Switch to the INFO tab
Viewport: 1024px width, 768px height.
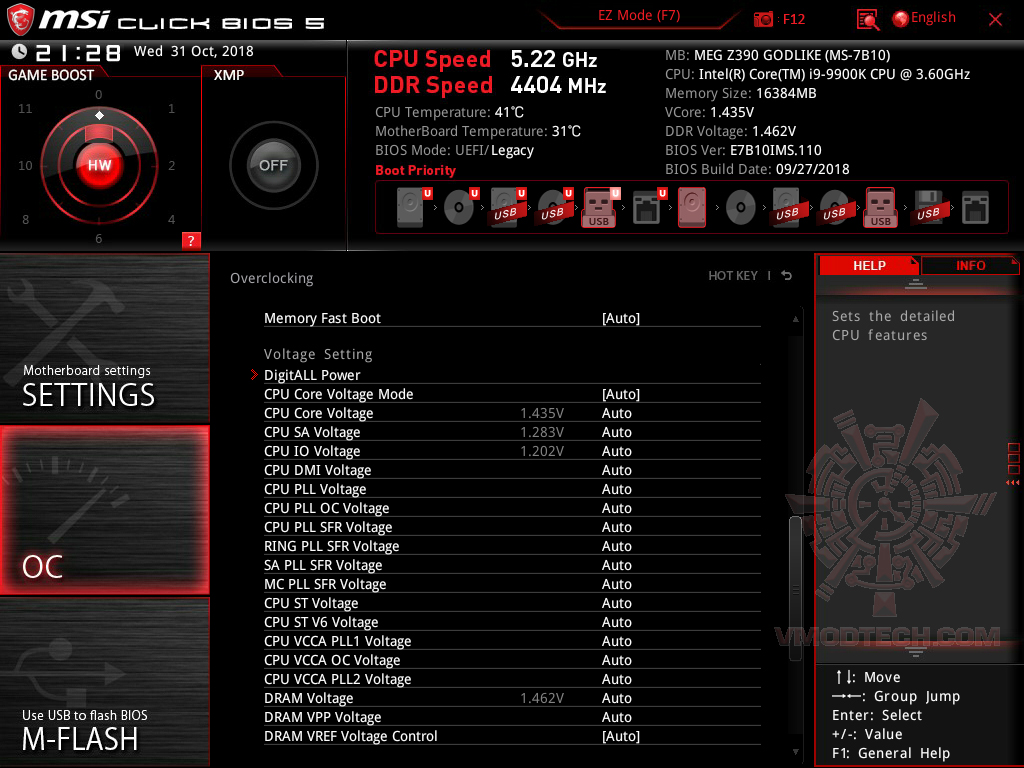point(970,265)
